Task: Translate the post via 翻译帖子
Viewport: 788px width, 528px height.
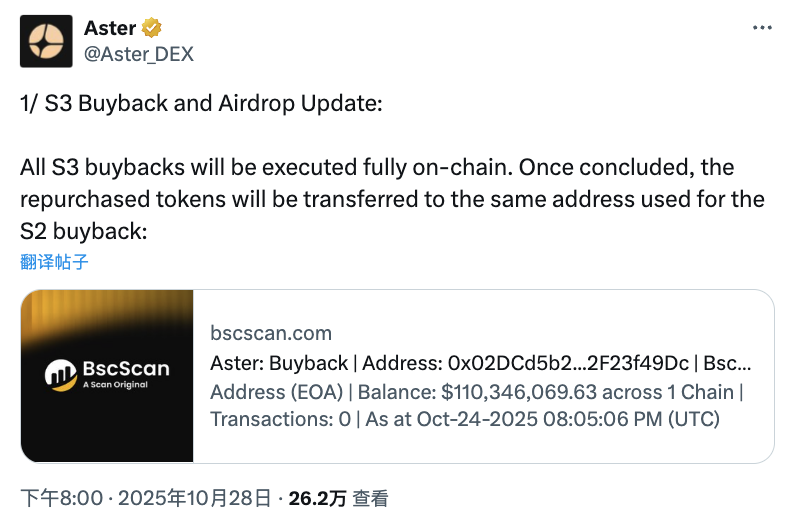Action: point(54,262)
